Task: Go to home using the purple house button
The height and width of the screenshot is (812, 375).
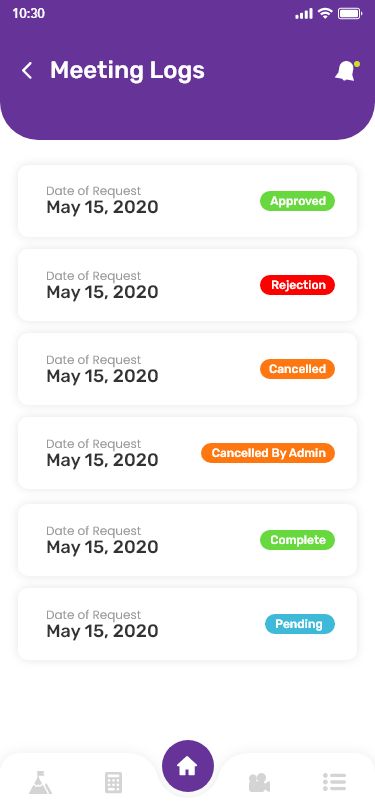Action: tap(188, 766)
